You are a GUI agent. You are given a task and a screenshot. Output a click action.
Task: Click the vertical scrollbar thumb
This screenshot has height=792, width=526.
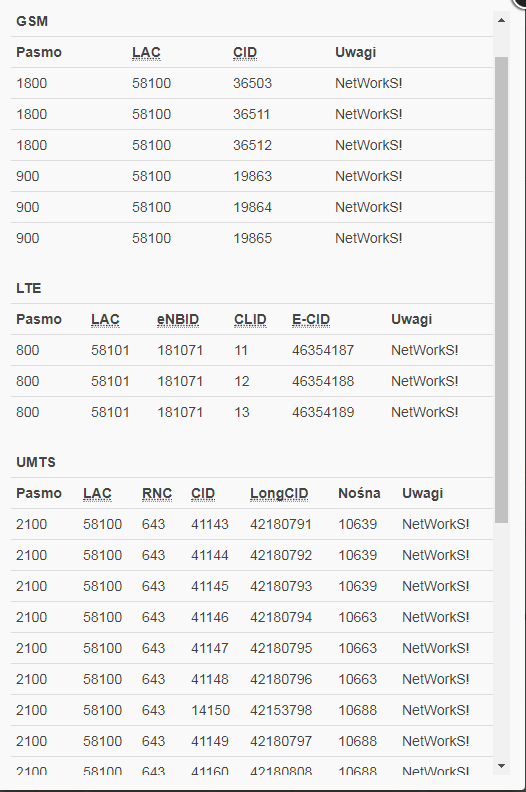501,290
